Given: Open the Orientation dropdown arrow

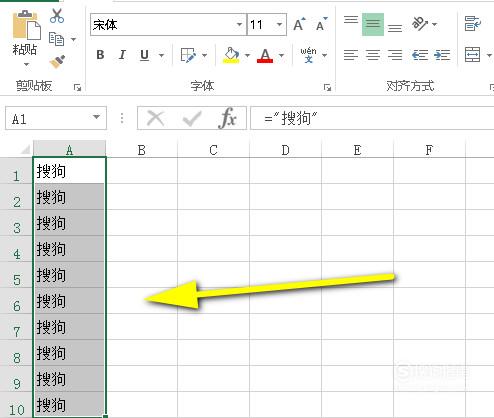Looking at the screenshot, I should coord(434,24).
